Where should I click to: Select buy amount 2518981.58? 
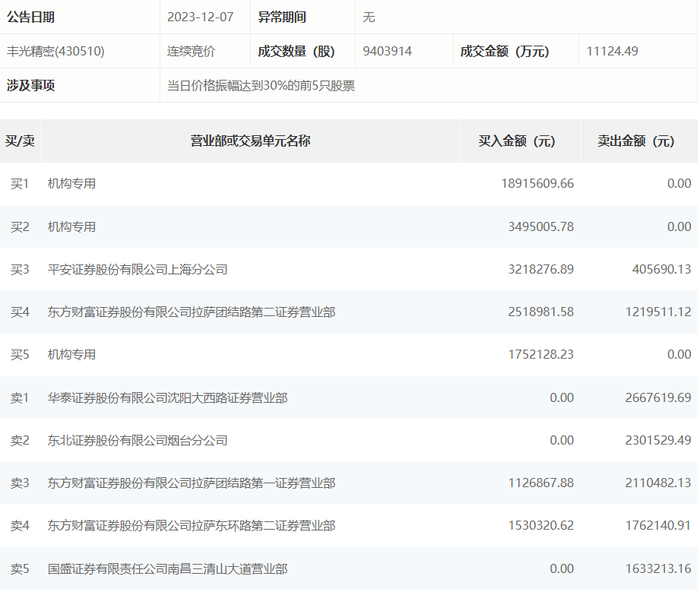click(541, 312)
